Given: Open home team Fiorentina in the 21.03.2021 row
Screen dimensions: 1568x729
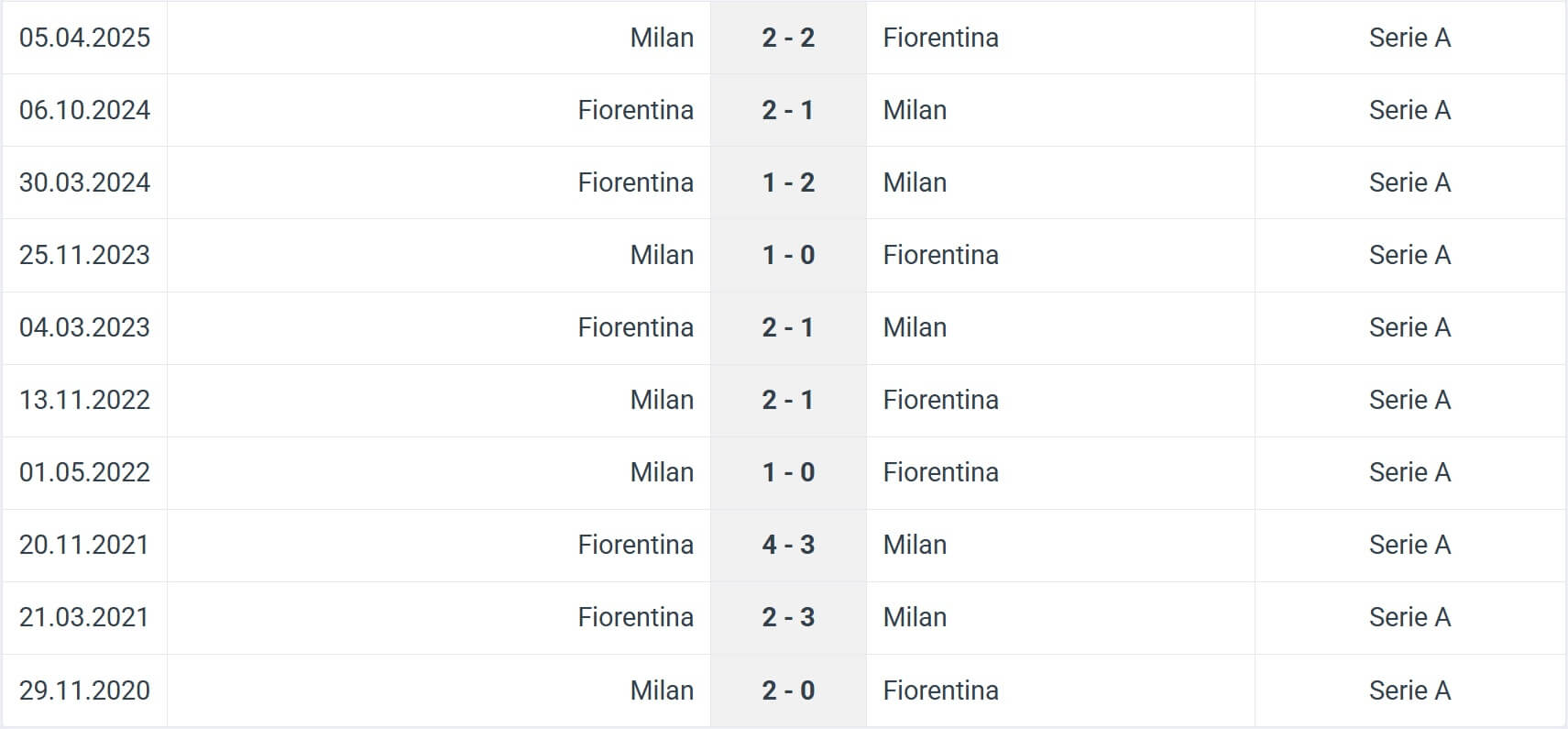Looking at the screenshot, I should click(635, 617).
